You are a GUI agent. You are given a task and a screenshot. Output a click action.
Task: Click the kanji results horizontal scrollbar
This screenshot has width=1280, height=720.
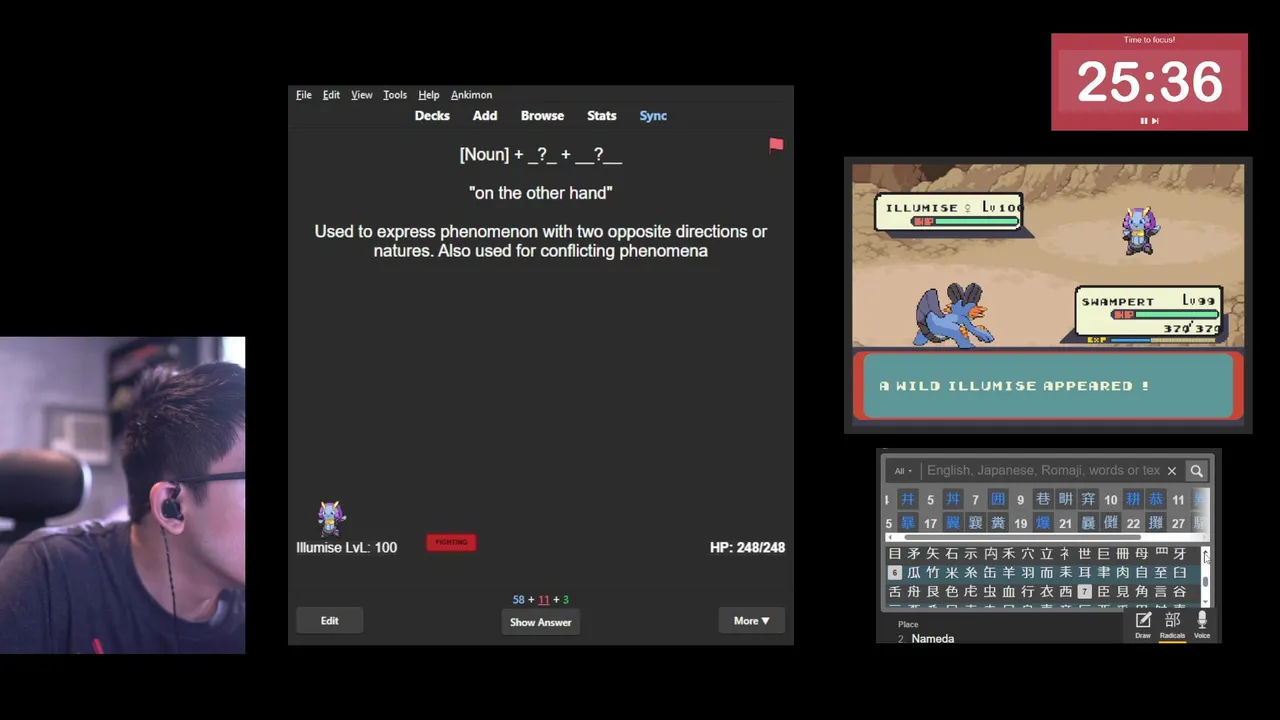[1023, 537]
